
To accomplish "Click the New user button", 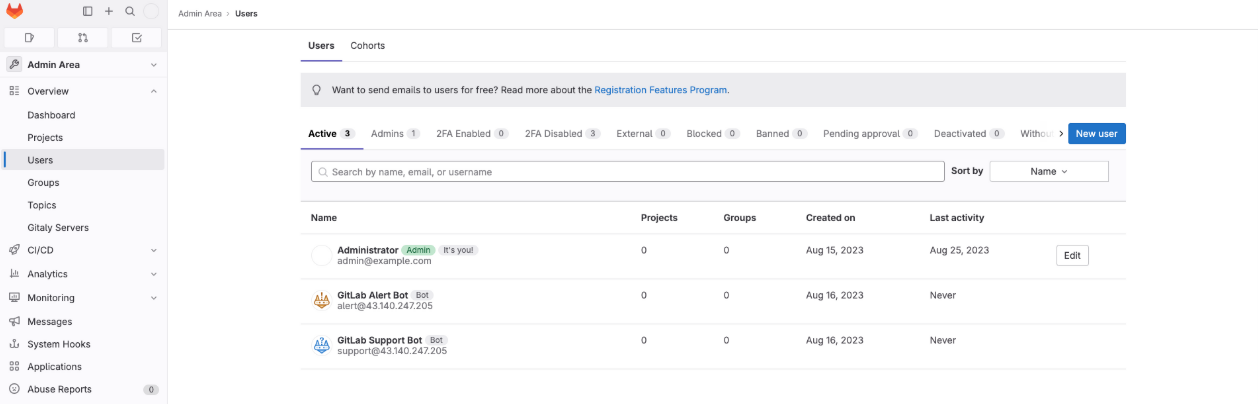I will [x=1097, y=134].
